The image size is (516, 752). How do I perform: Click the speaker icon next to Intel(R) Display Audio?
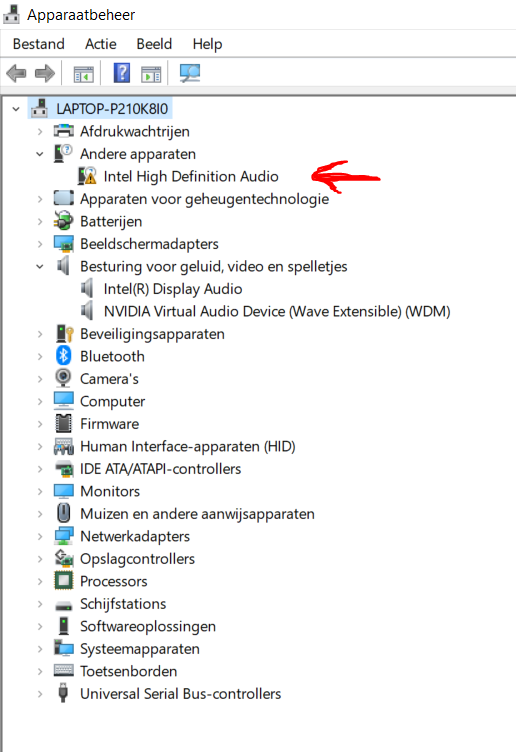pyautogui.click(x=87, y=289)
